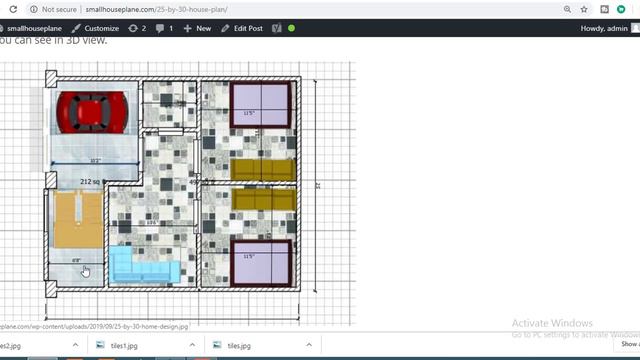Screen dimensions: 640x360
Task: Click the blue L-shaped sofa in plan
Action: pyautogui.click(x=144, y=264)
